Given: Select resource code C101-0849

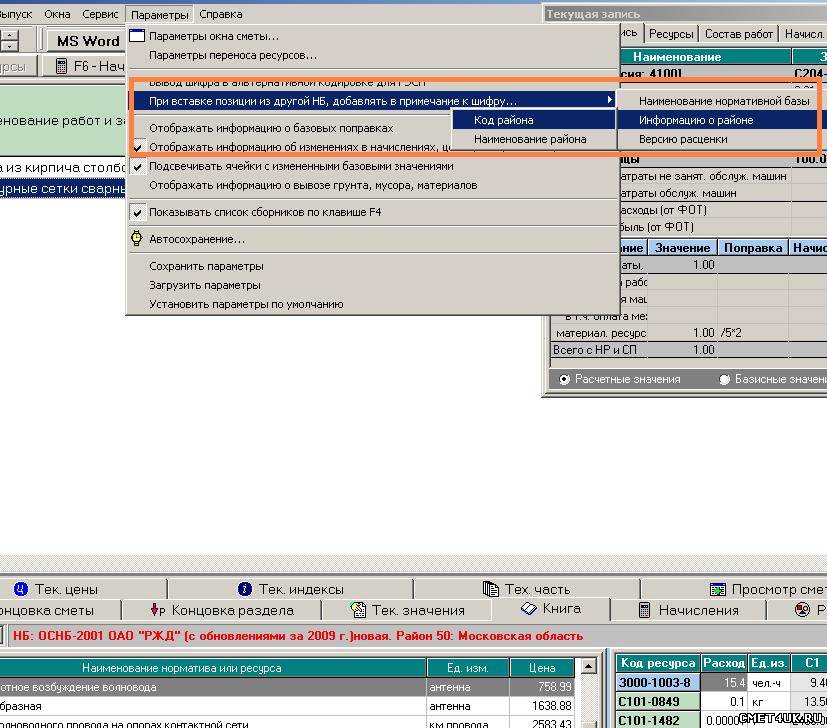Looking at the screenshot, I should tap(658, 702).
